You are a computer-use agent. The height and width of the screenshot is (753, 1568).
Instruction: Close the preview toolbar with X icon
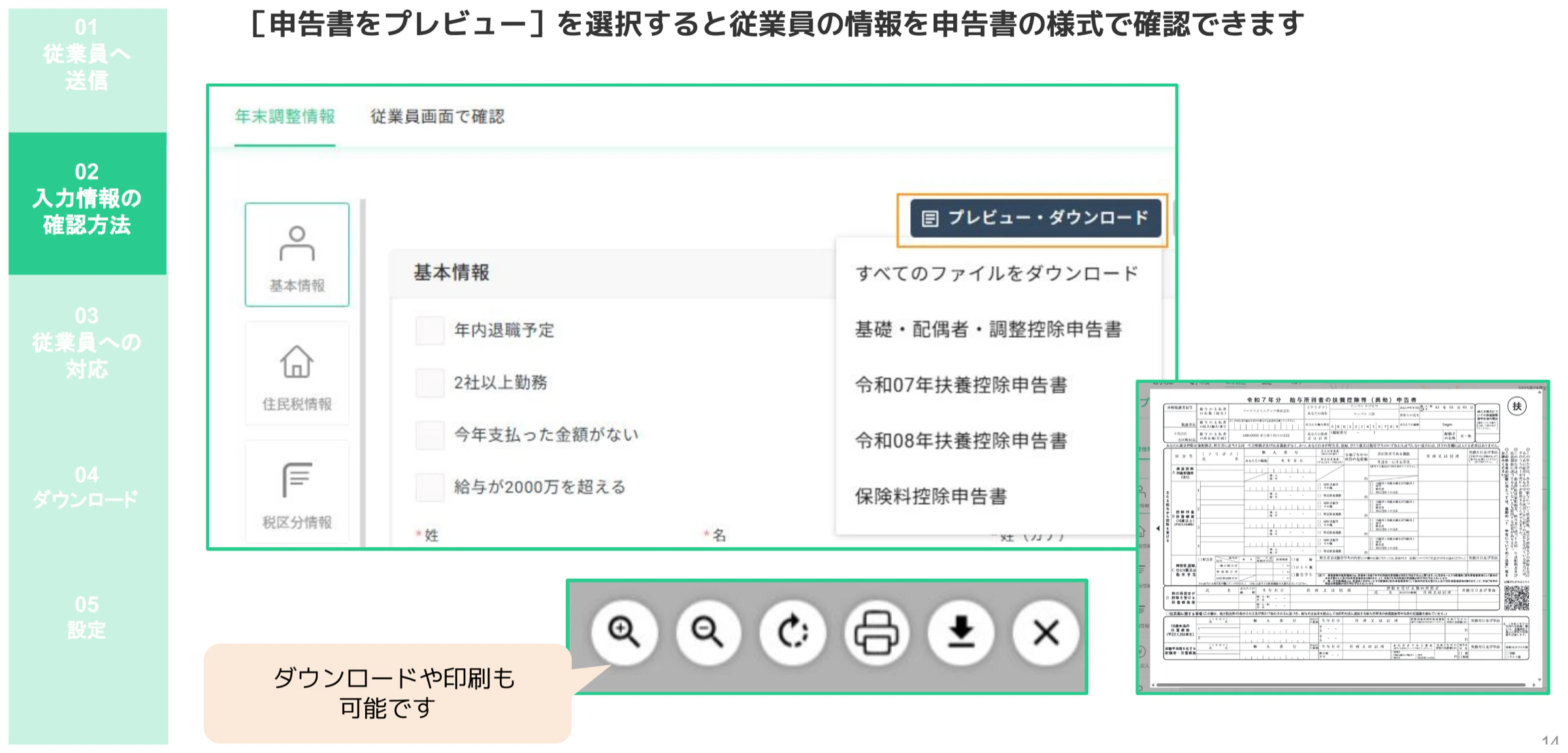pos(1045,632)
